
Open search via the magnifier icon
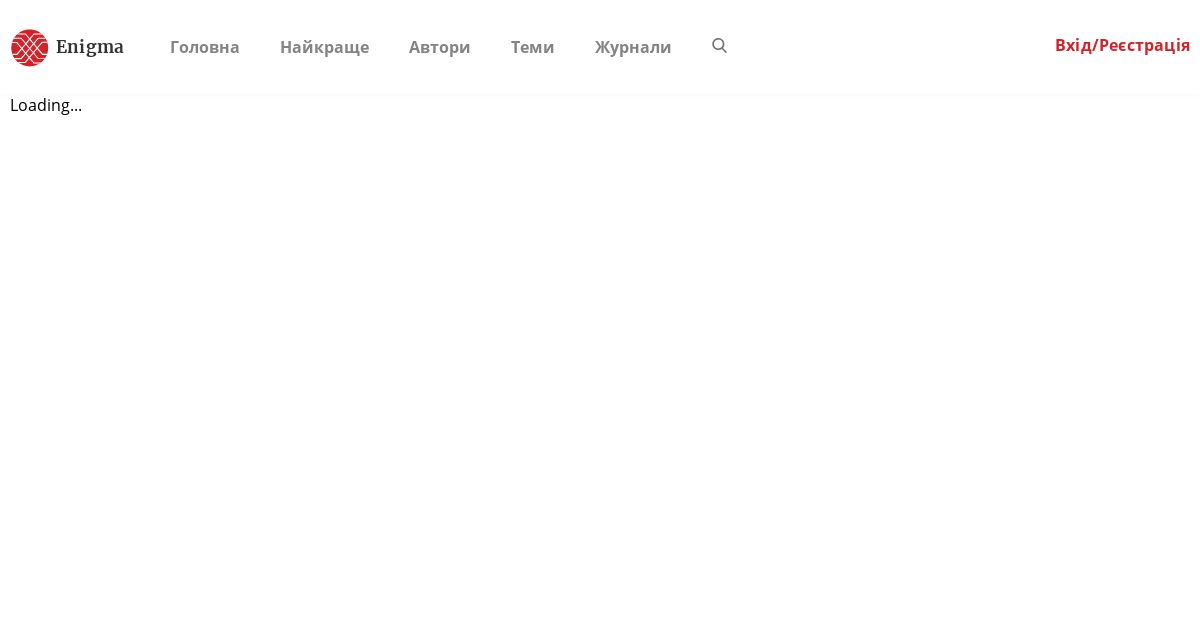pos(719,46)
